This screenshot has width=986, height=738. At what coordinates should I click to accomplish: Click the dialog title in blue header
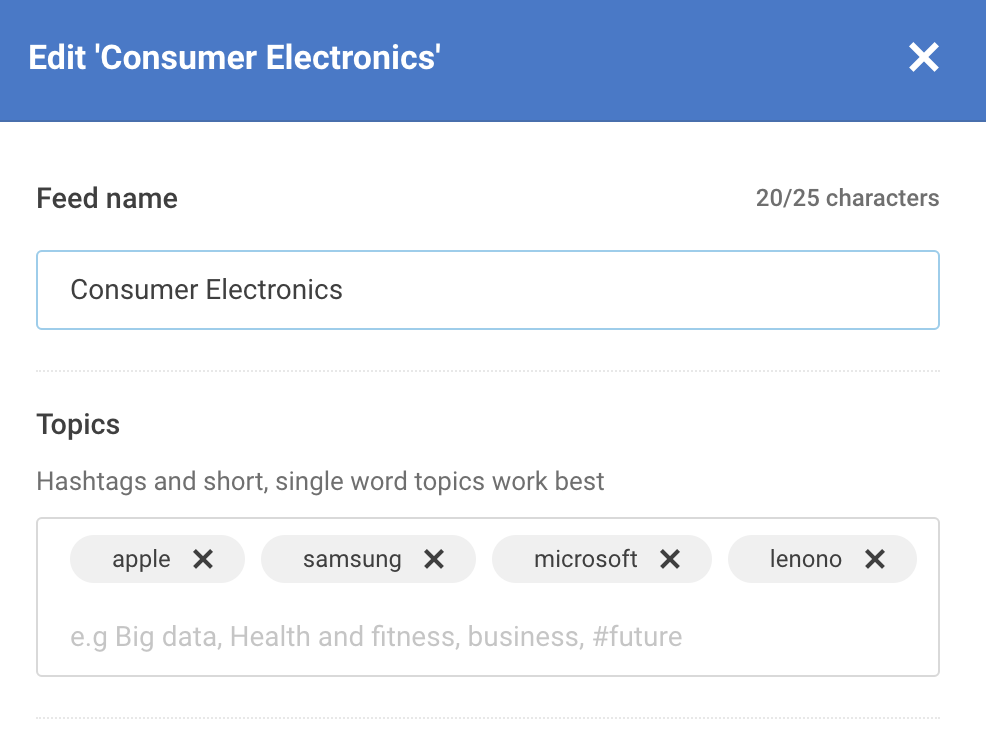[x=235, y=58]
